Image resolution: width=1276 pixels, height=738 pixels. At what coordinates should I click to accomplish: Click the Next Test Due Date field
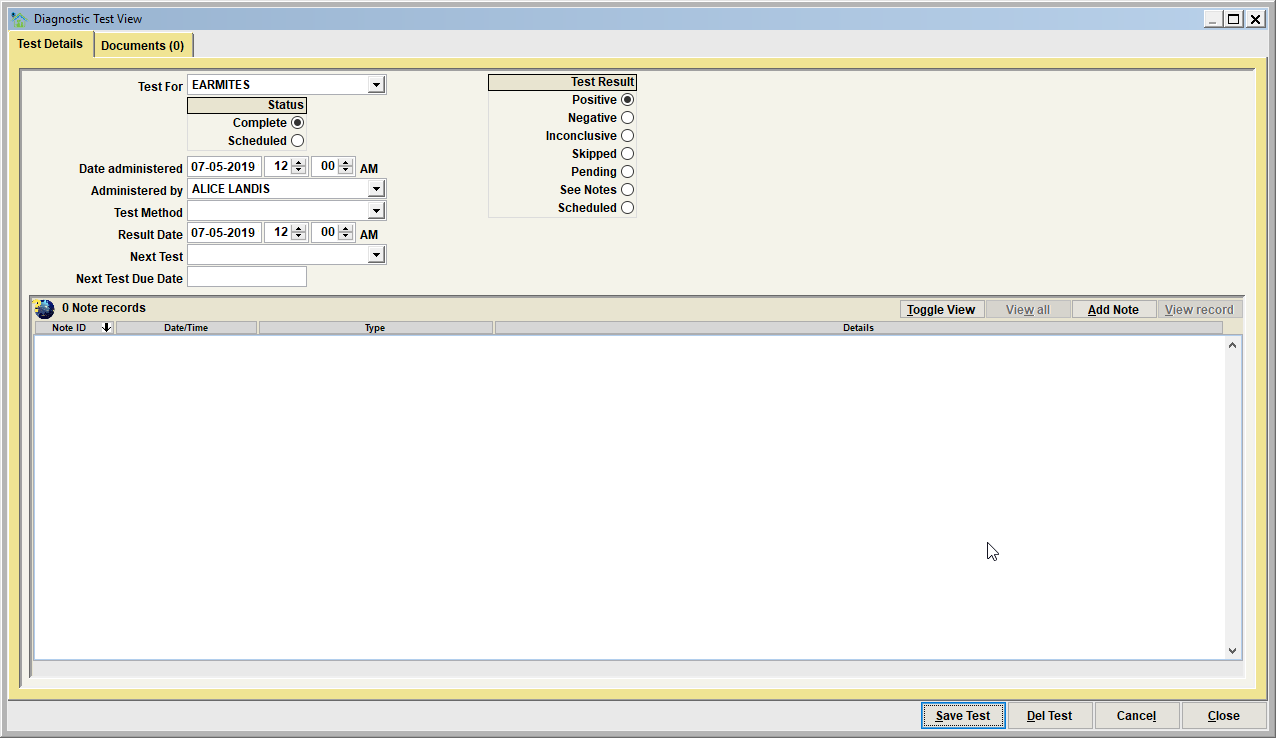(247, 277)
